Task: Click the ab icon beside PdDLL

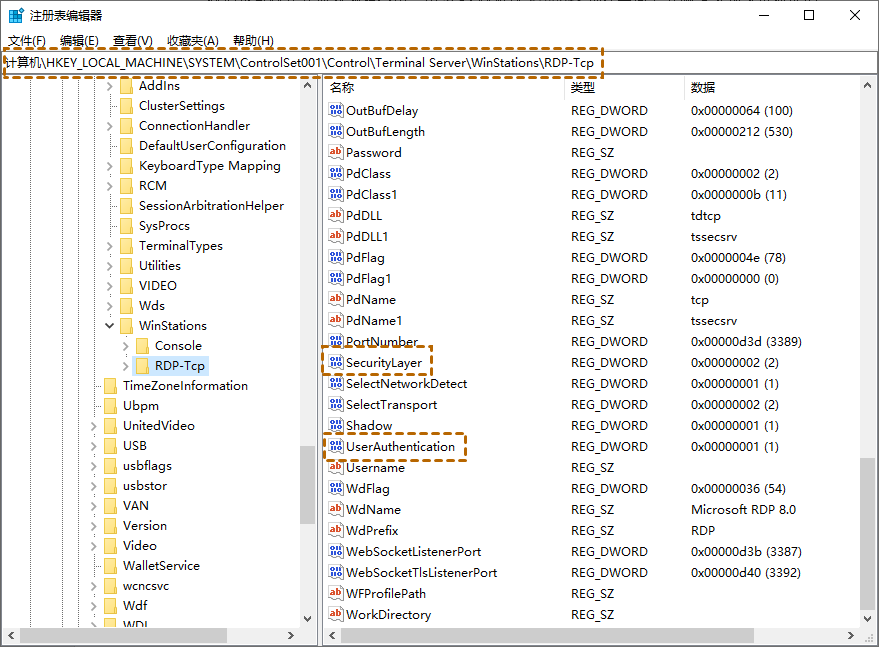Action: [336, 215]
